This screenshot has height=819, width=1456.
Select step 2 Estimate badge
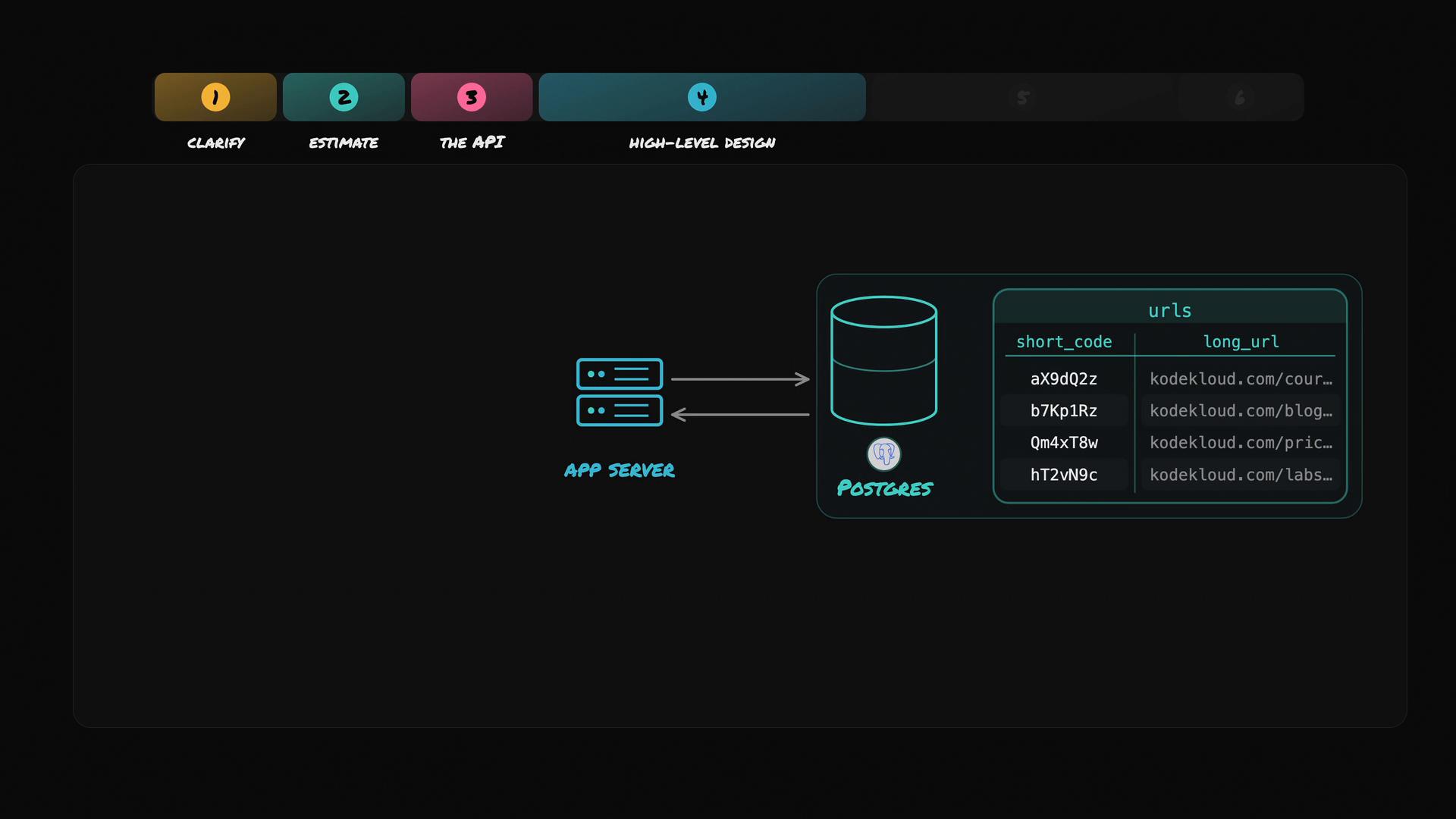[344, 97]
